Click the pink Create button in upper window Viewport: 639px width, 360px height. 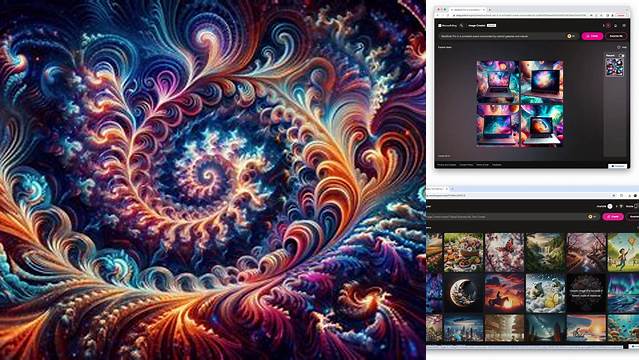point(592,36)
